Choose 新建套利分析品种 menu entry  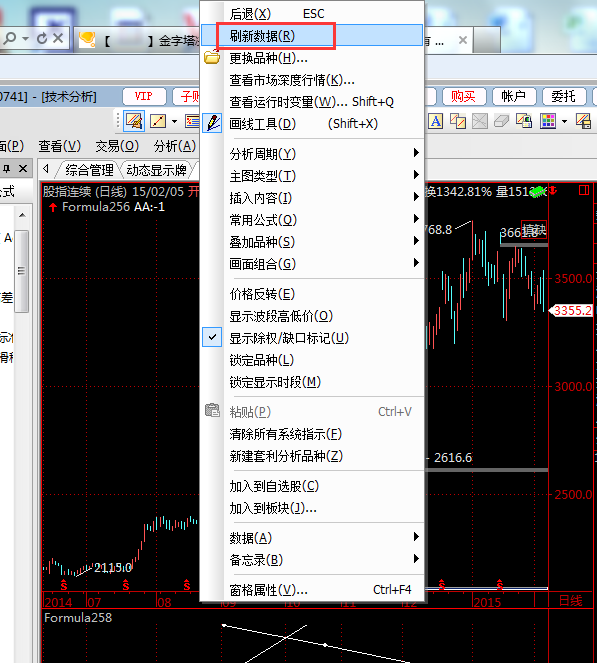click(x=312, y=455)
